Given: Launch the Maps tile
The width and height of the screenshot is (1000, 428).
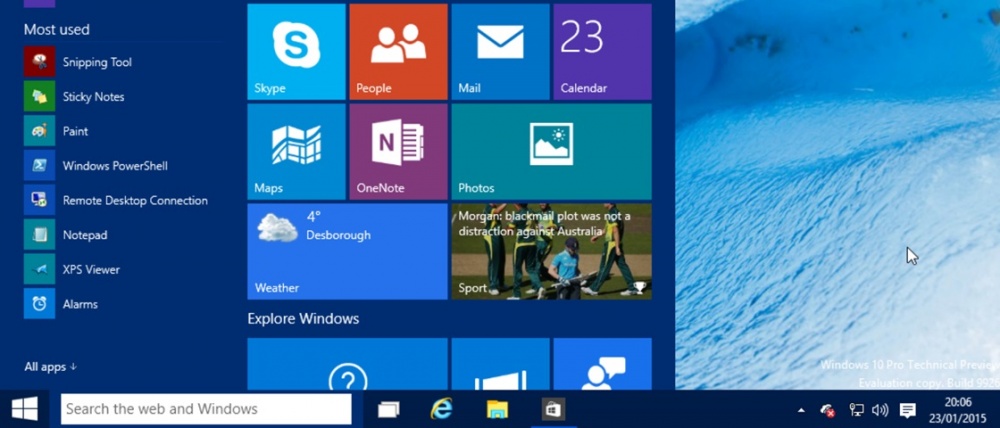Looking at the screenshot, I should (296, 152).
